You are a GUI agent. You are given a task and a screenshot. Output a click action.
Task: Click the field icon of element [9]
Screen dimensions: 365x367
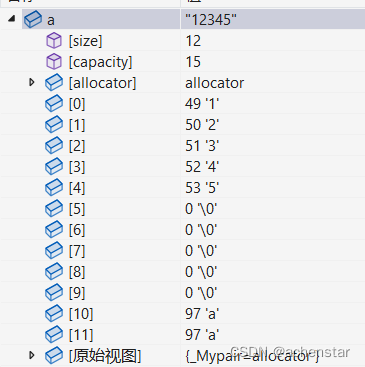click(x=54, y=293)
